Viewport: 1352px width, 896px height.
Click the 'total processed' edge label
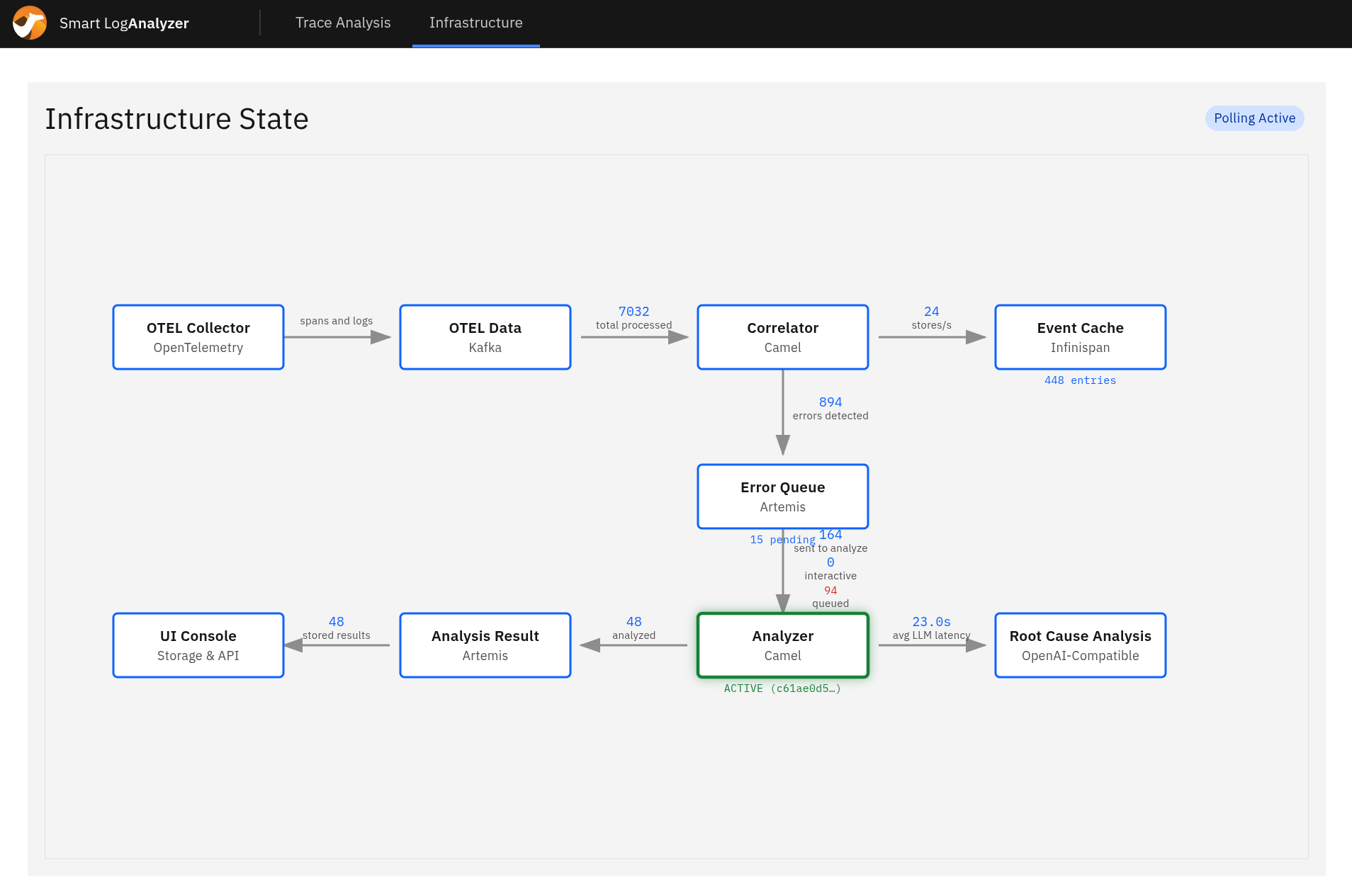click(634, 325)
